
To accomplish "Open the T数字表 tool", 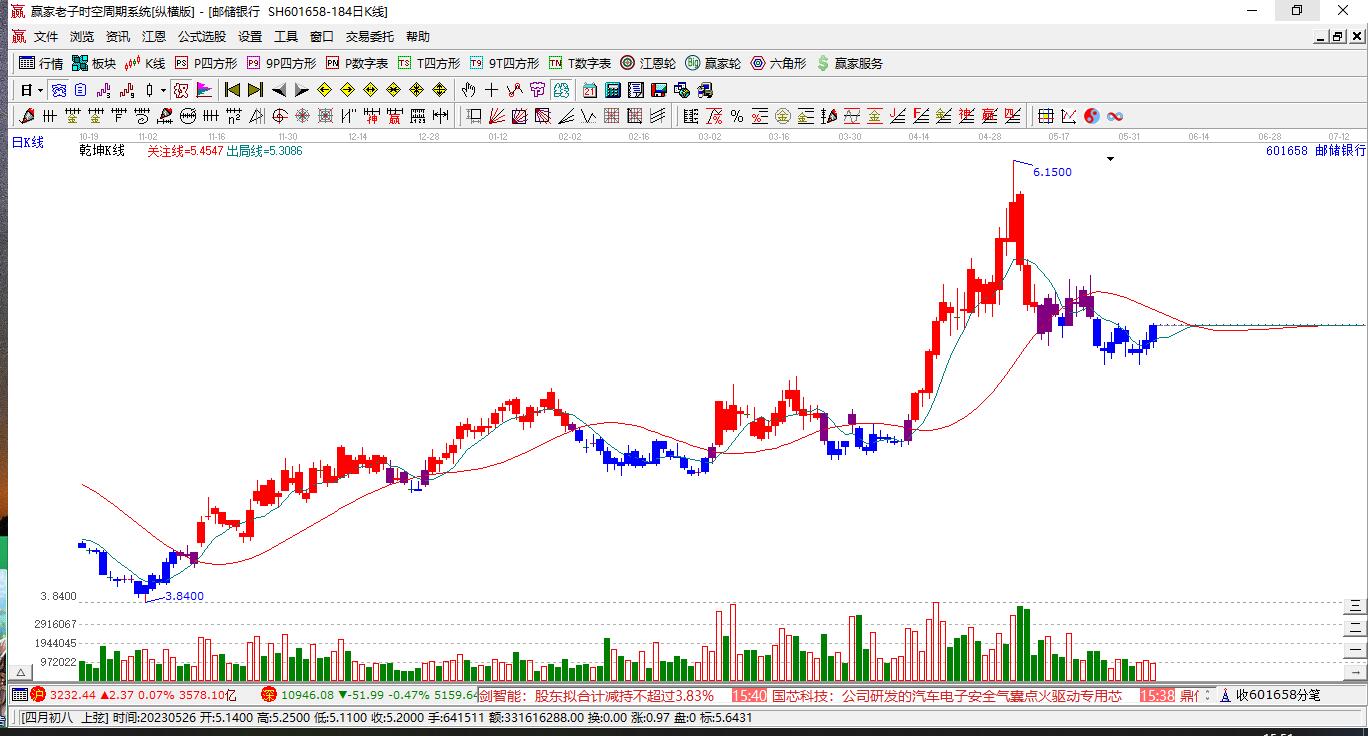I will (x=579, y=63).
